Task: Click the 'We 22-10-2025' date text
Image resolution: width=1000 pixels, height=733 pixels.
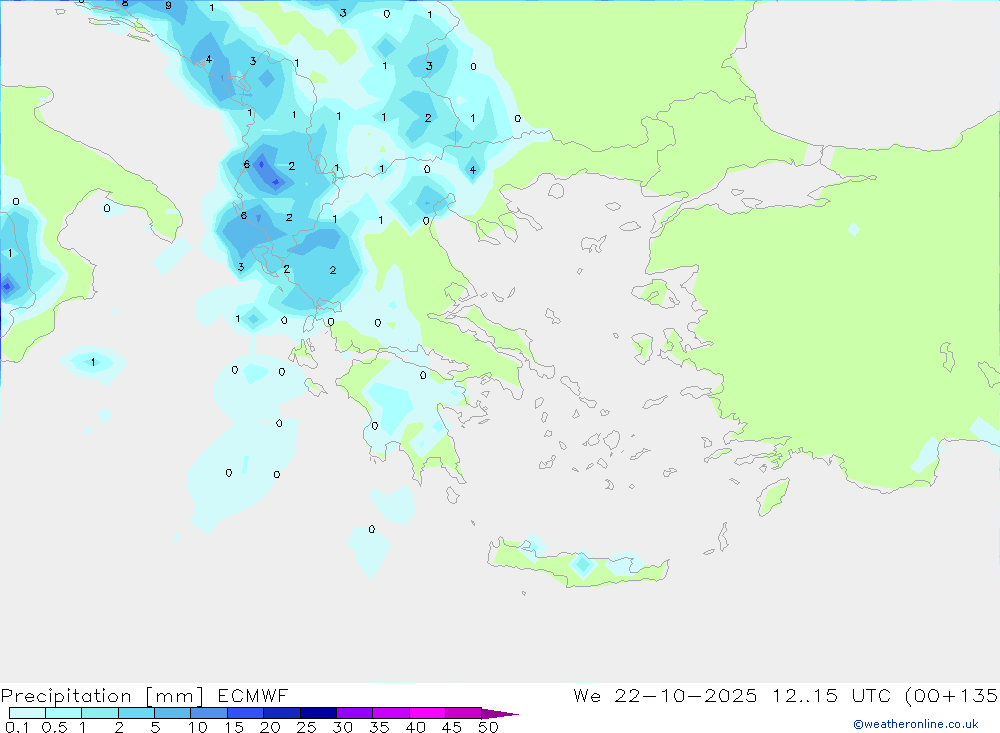Action: [665, 695]
